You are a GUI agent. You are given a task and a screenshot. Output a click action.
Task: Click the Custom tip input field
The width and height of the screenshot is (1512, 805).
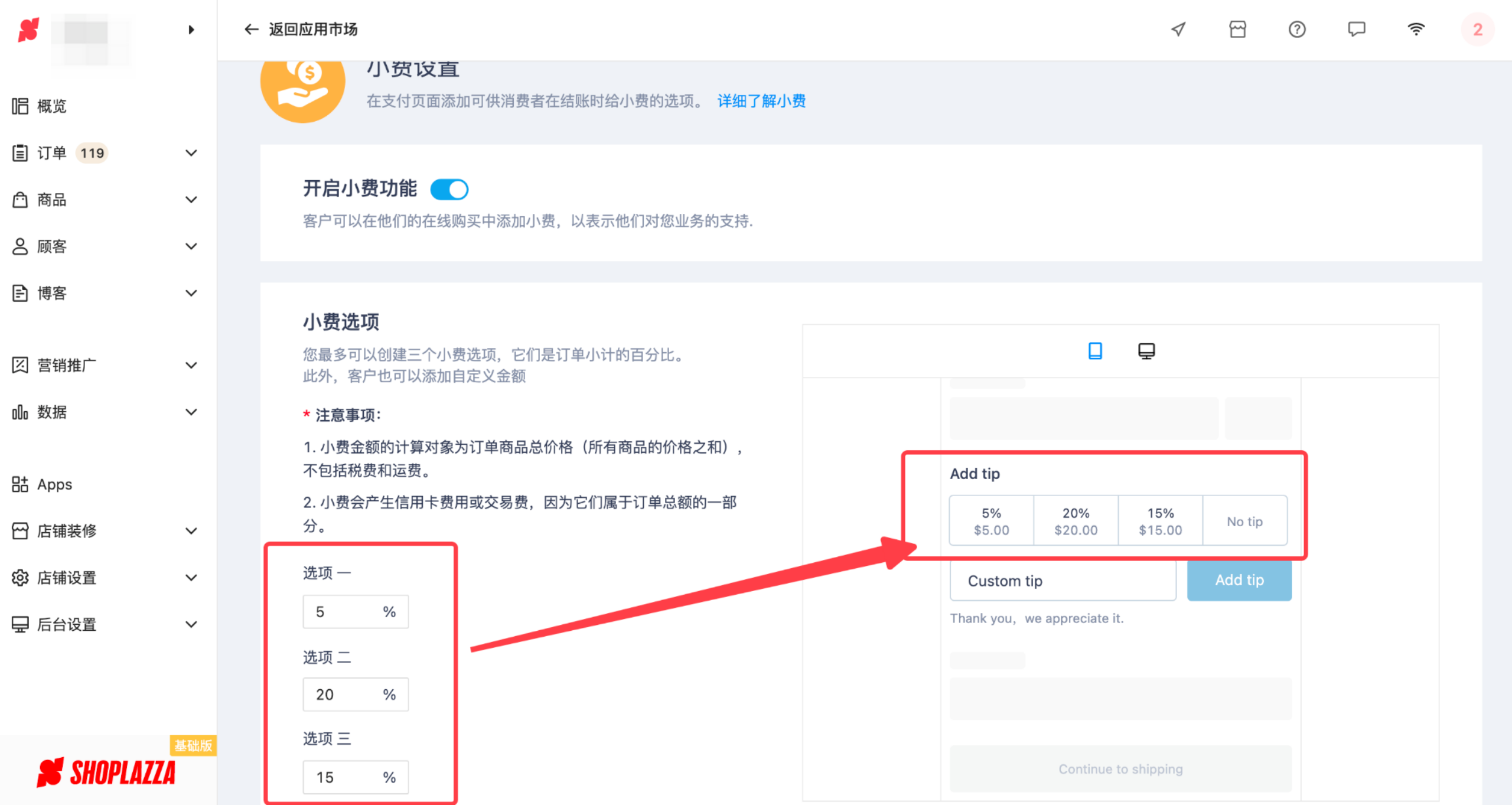tap(1063, 581)
